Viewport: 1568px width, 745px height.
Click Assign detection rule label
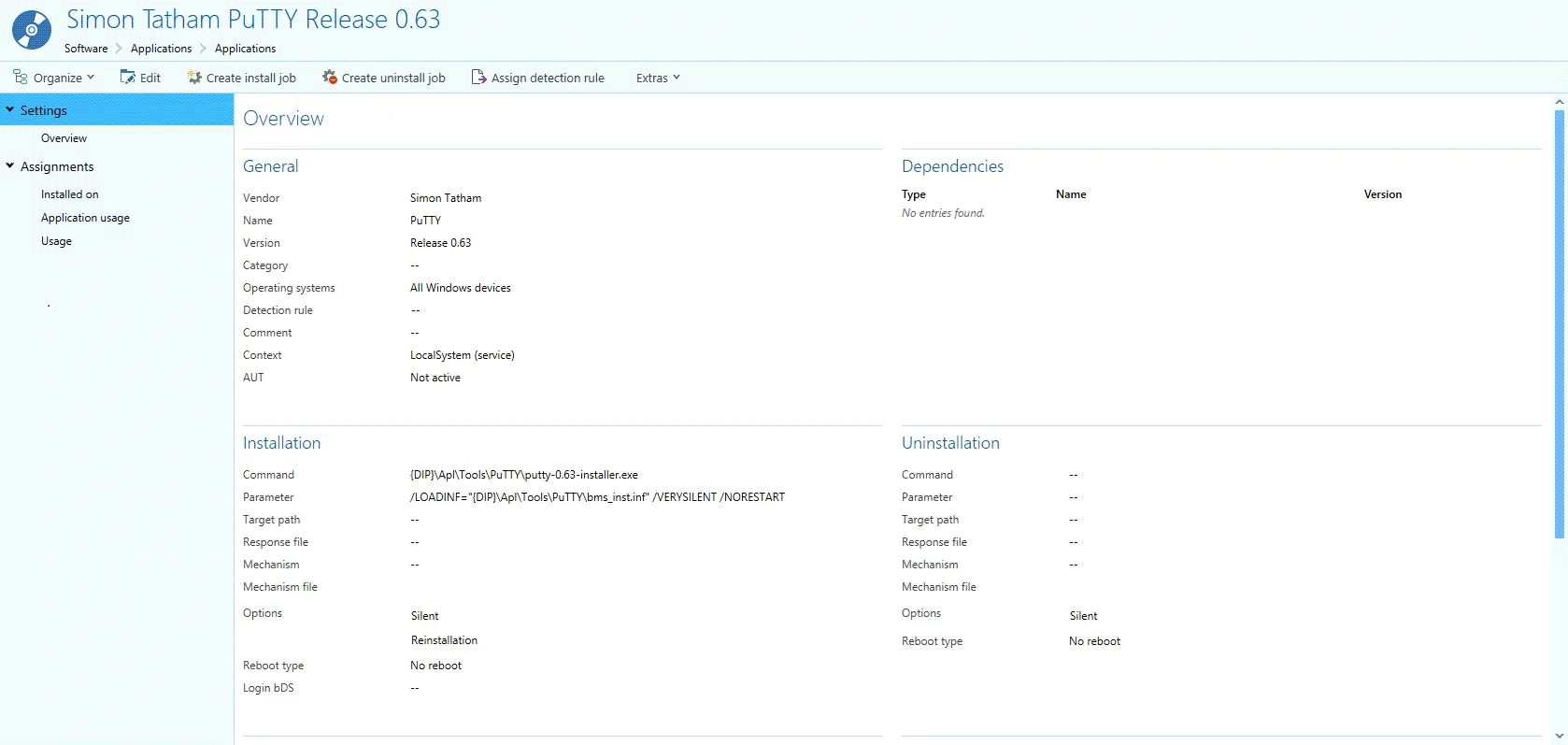[548, 78]
